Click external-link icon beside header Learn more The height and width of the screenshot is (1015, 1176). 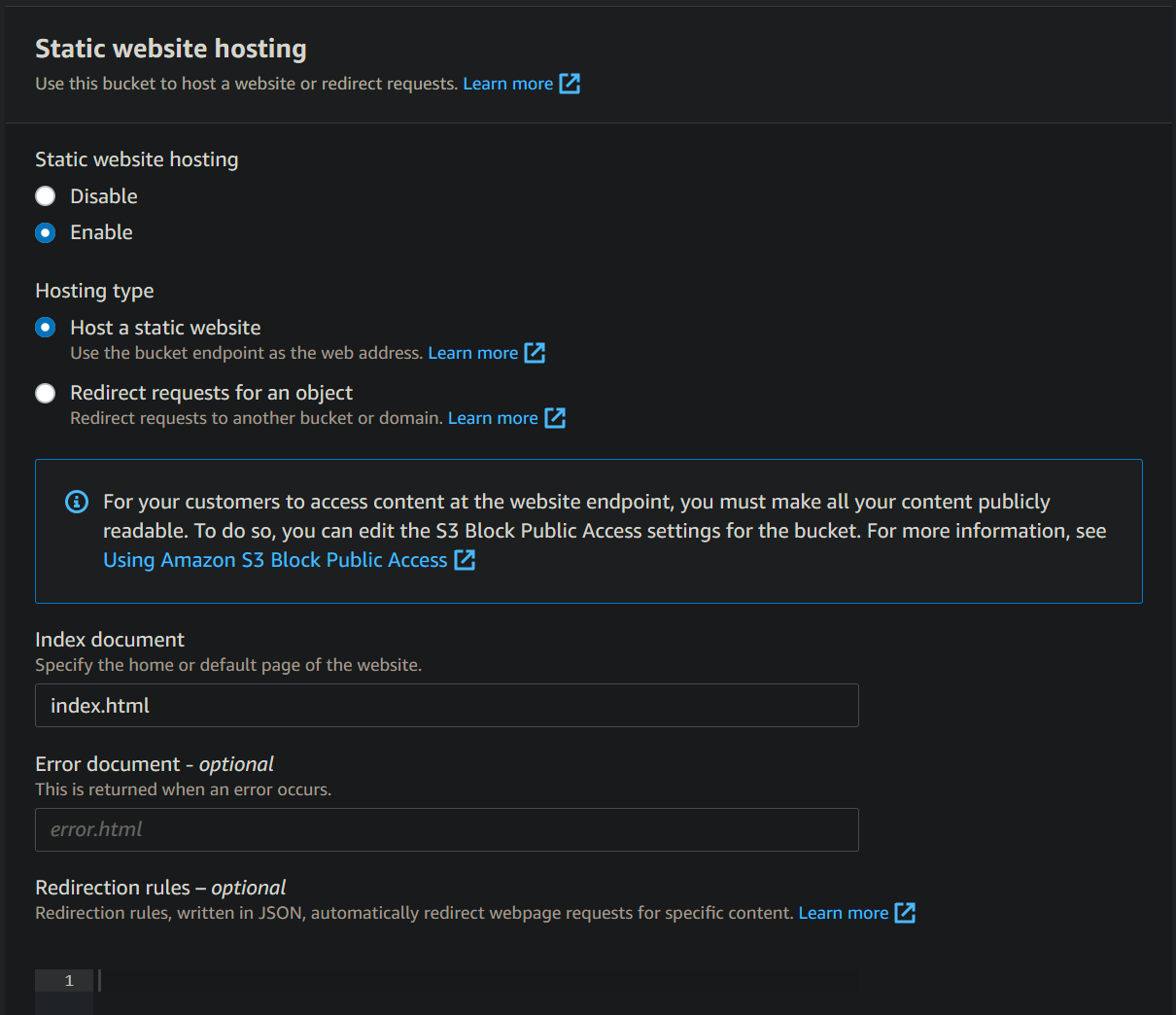570,84
